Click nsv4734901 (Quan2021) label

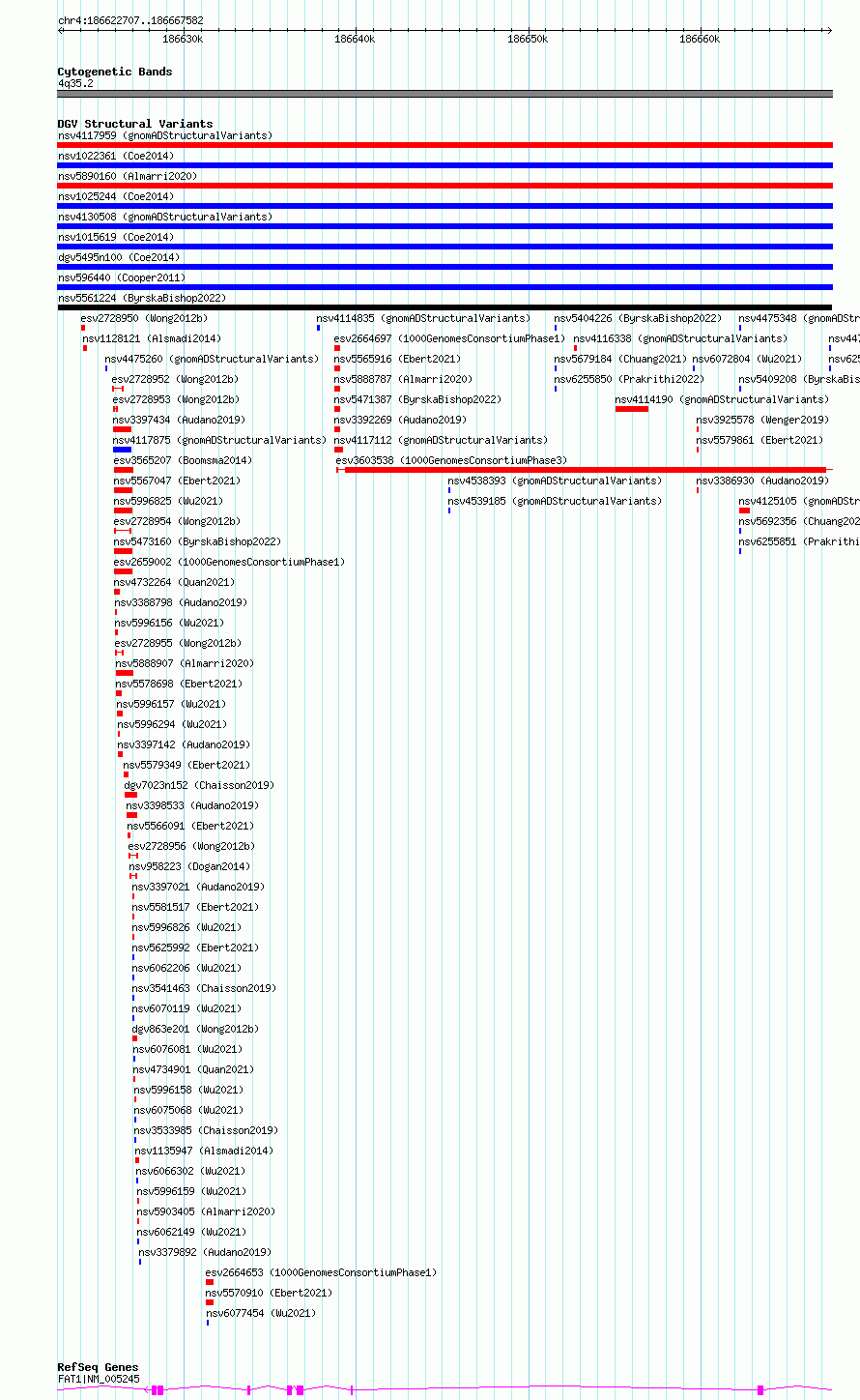(193, 1069)
